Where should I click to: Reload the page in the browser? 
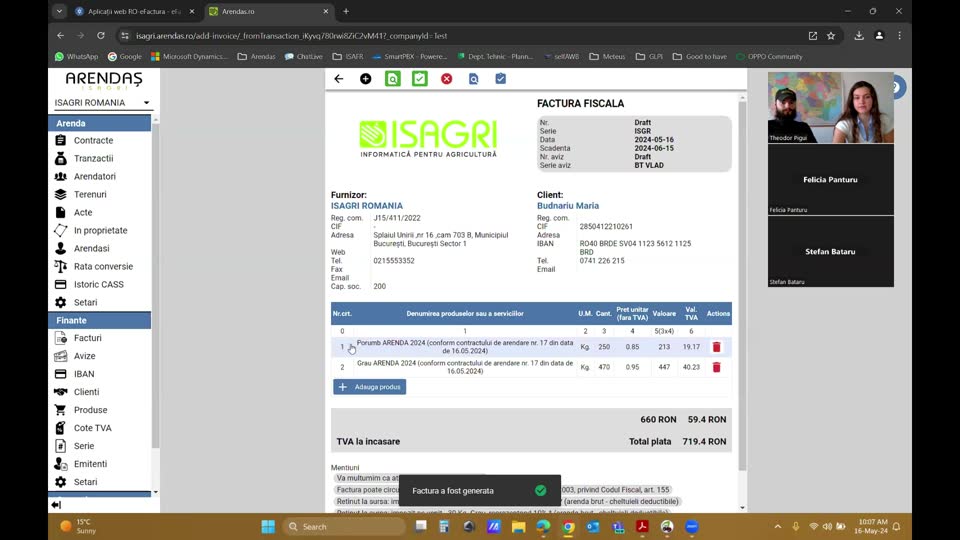(x=101, y=36)
